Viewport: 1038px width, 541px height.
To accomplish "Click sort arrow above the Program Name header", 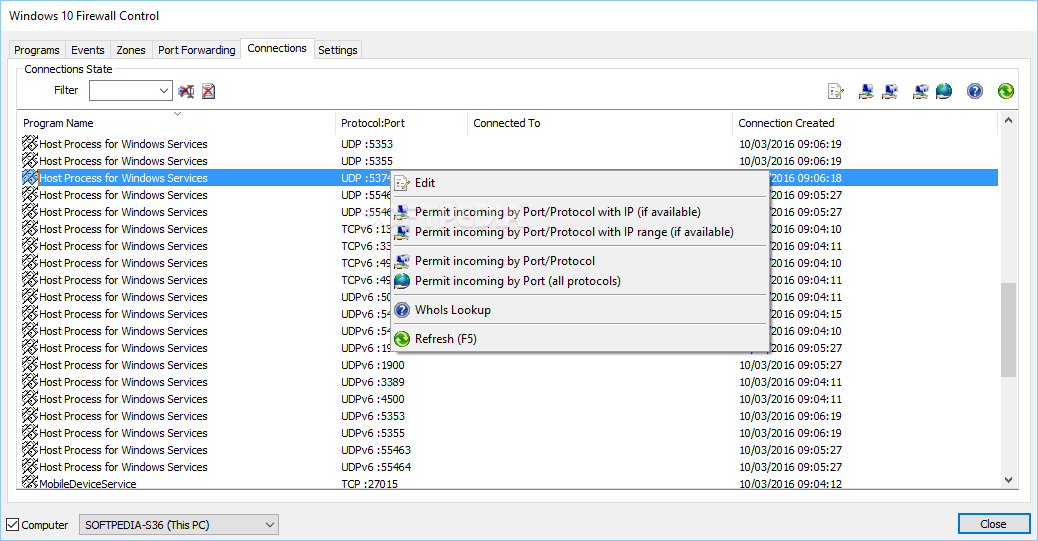I will (x=177, y=114).
